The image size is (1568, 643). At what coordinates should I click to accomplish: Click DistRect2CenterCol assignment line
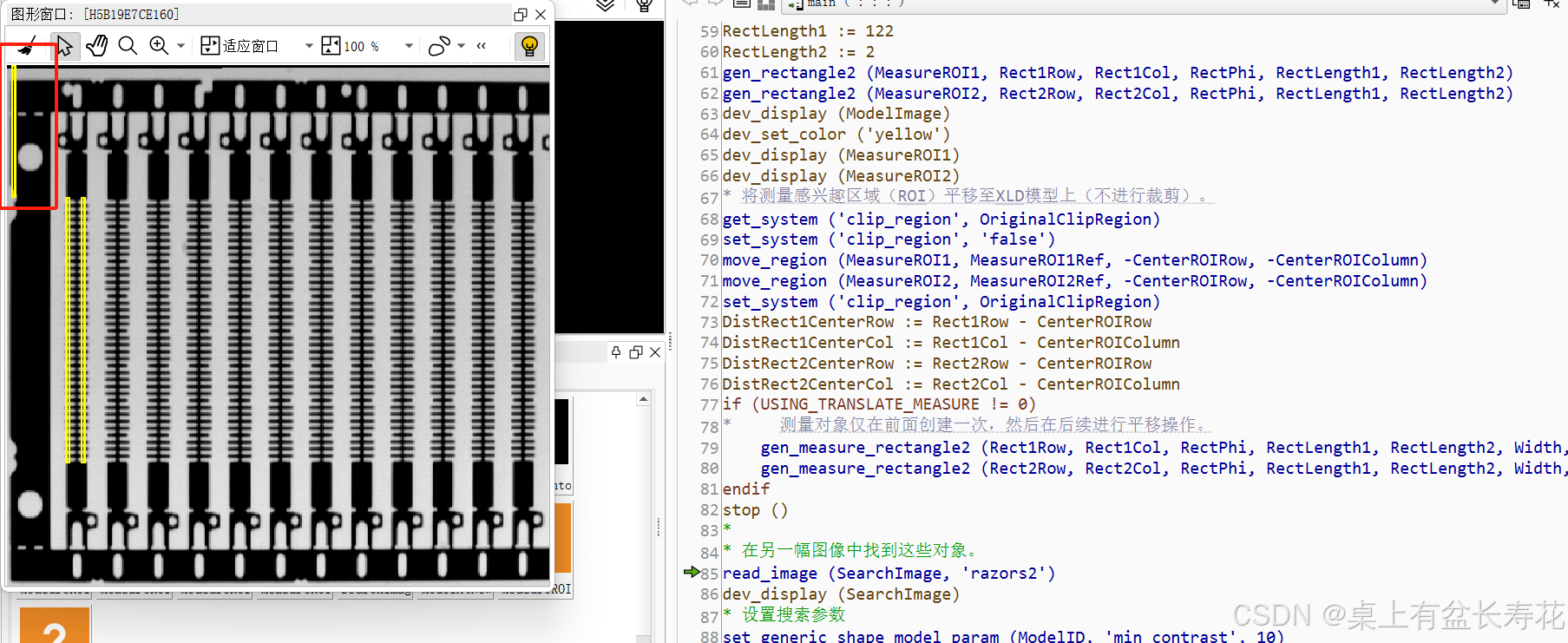(x=951, y=384)
